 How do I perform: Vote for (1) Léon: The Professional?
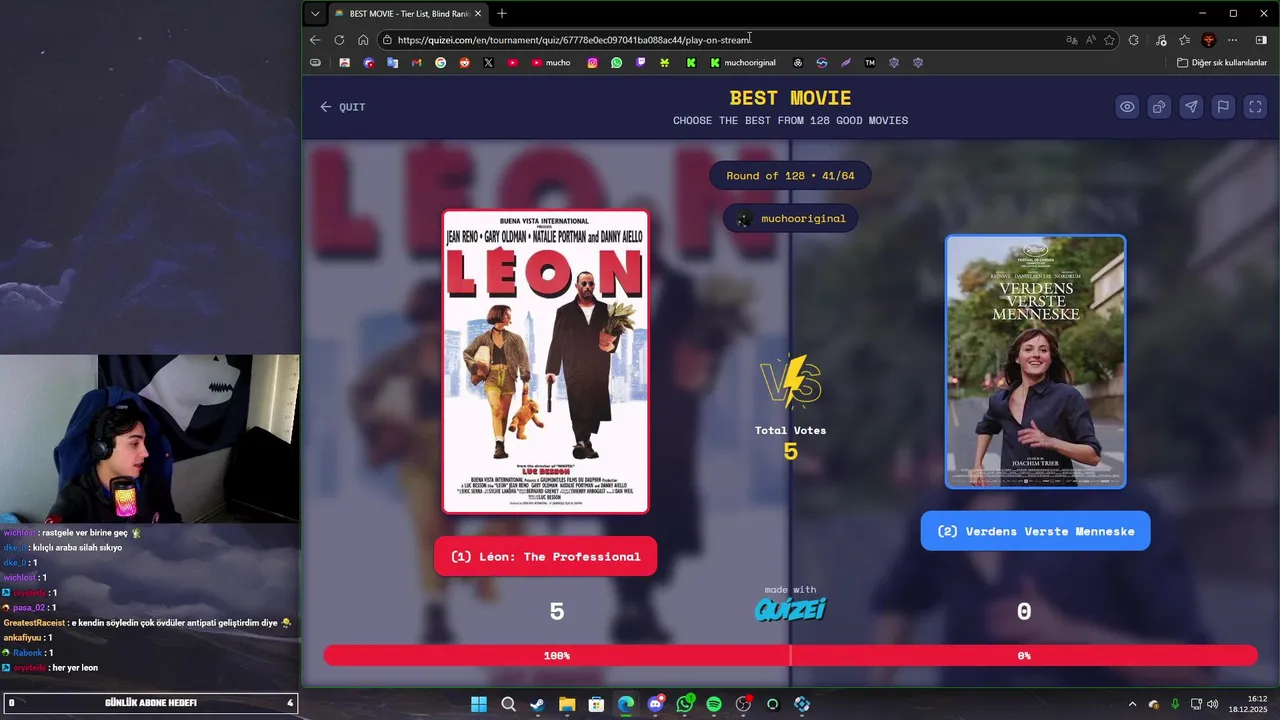pos(546,556)
